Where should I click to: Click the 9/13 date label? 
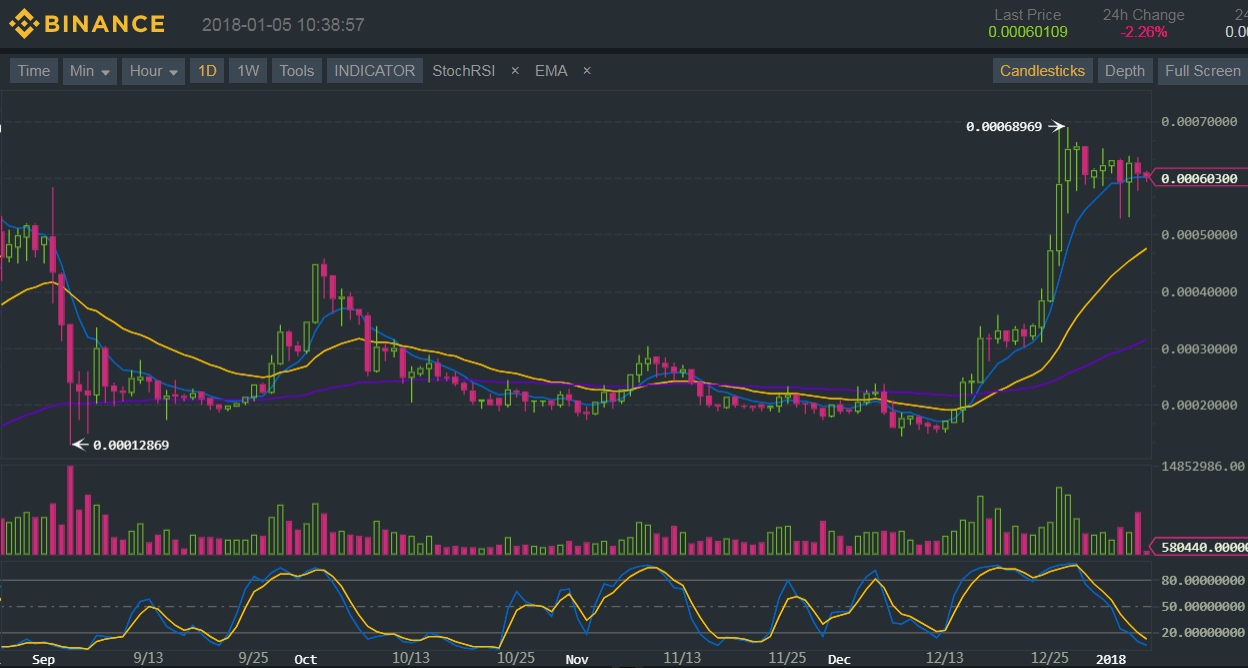148,659
